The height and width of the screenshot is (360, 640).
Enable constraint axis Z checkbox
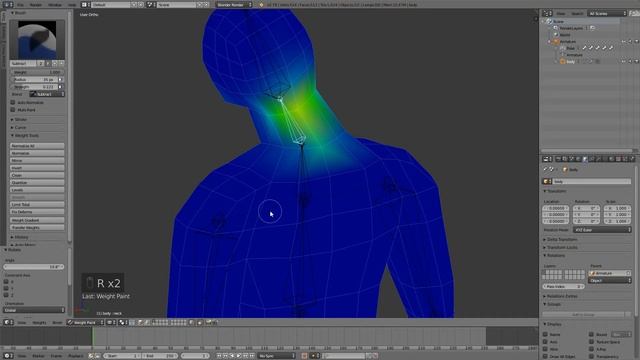click(x=6, y=295)
